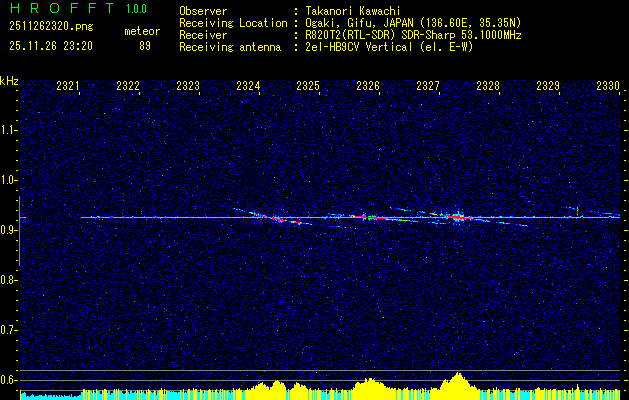Click the R820T2(RTL-SDR) receiver text

point(413,35)
